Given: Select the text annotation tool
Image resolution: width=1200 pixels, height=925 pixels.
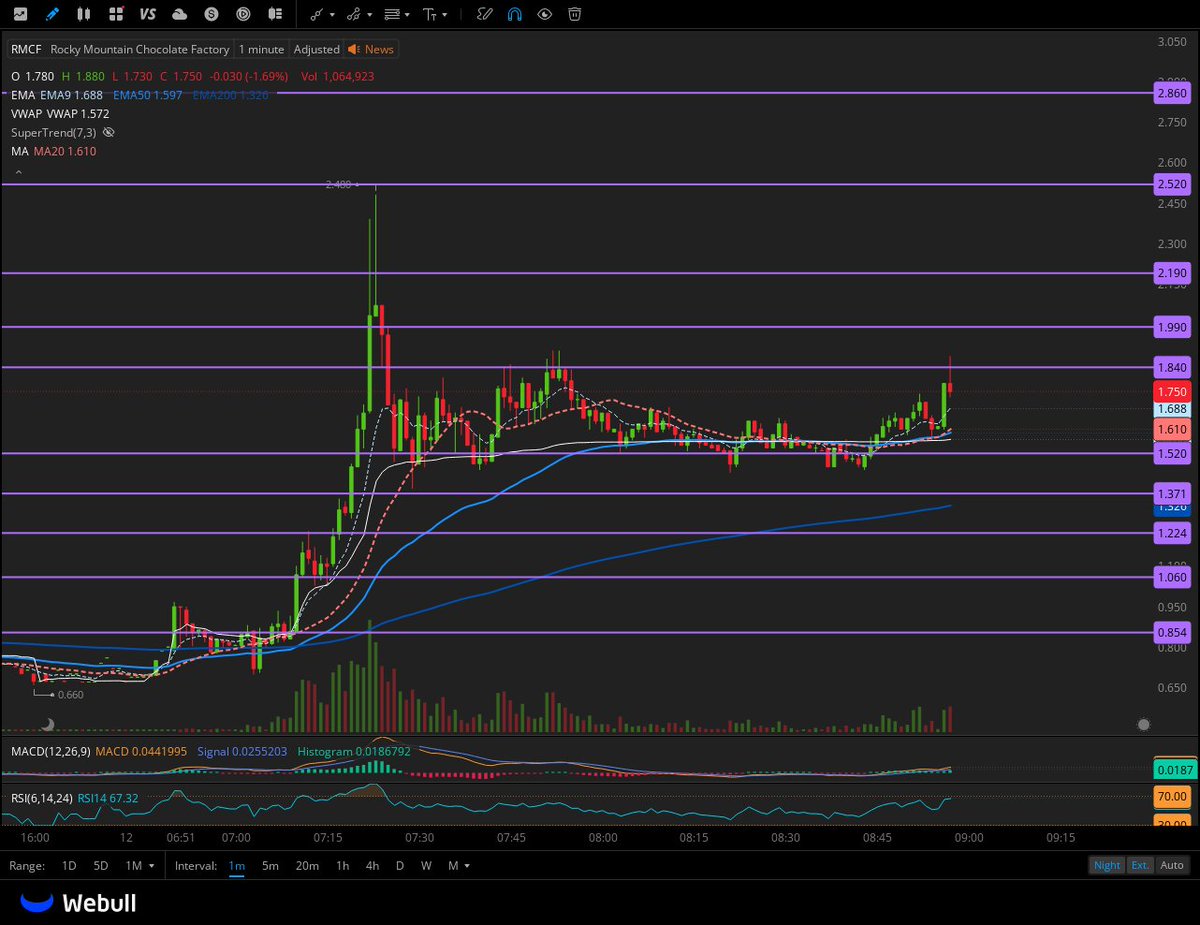Looking at the screenshot, I should 429,14.
